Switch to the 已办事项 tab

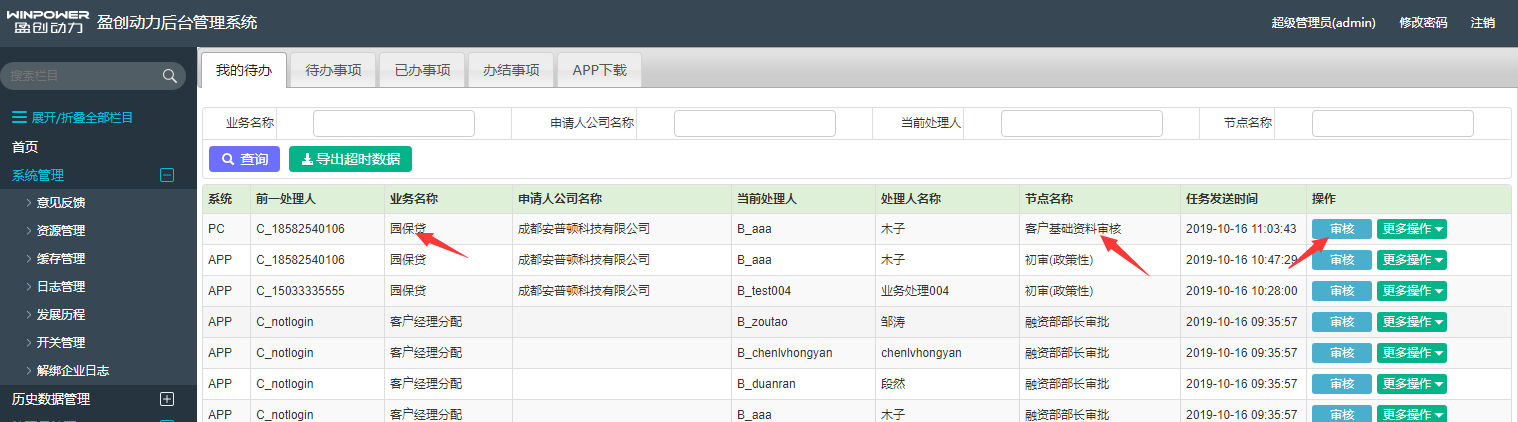422,70
